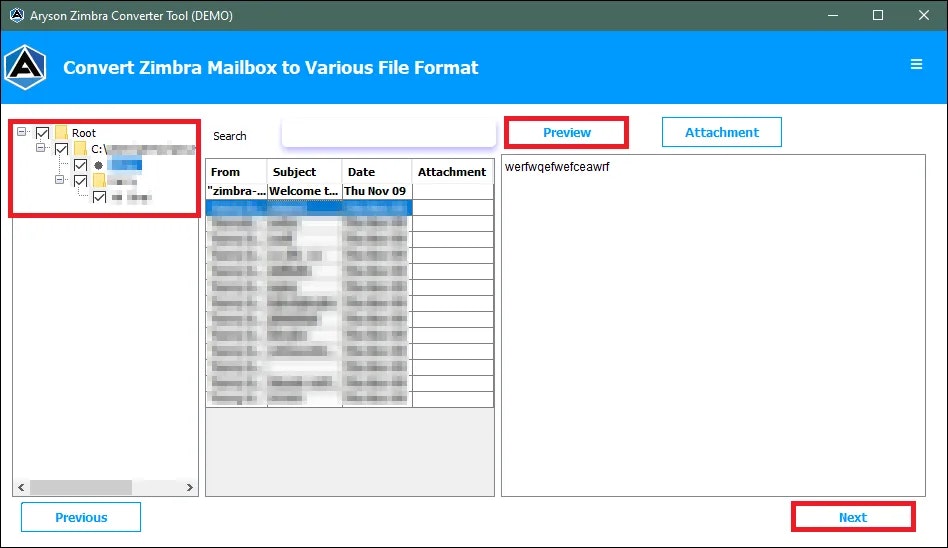Go to the Previous step

pos(81,517)
